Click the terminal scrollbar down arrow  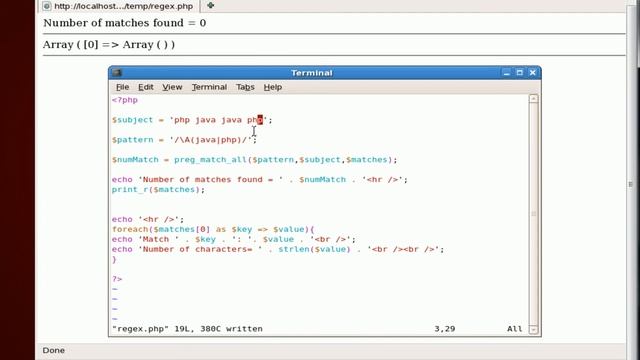point(533,329)
